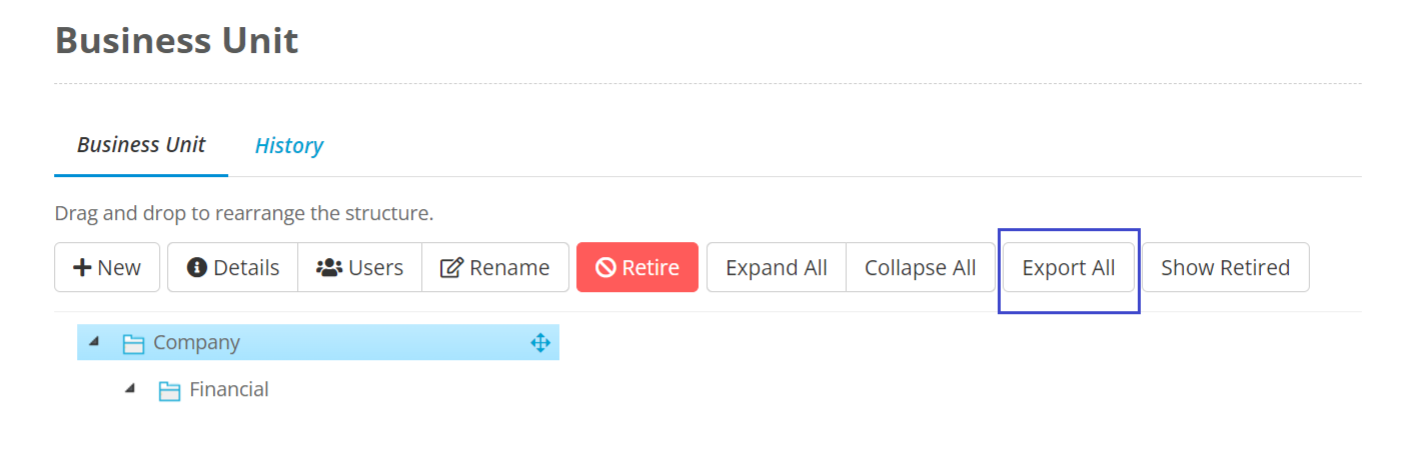Click the move handle icon on Company row
The width and height of the screenshot is (1405, 463).
[x=540, y=343]
